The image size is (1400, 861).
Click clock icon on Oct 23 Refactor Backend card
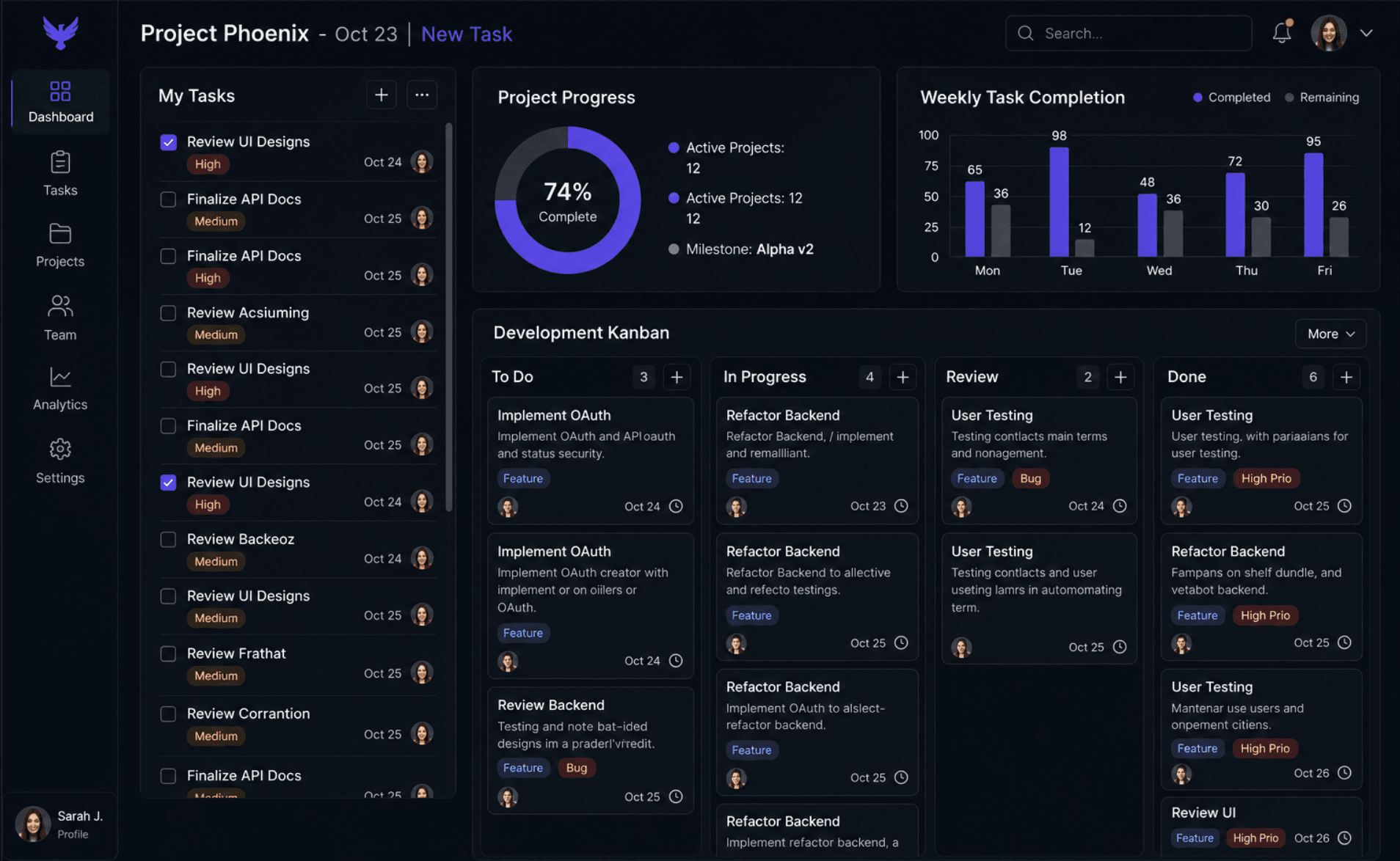pyautogui.click(x=901, y=506)
